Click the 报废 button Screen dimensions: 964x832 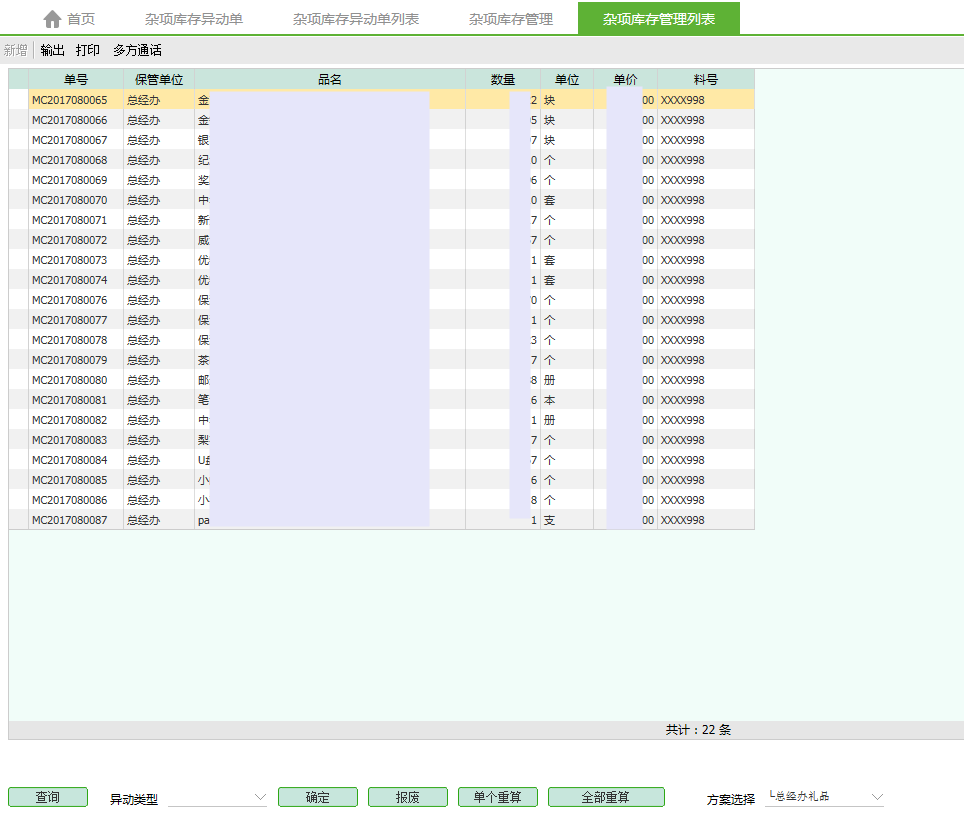[407, 797]
